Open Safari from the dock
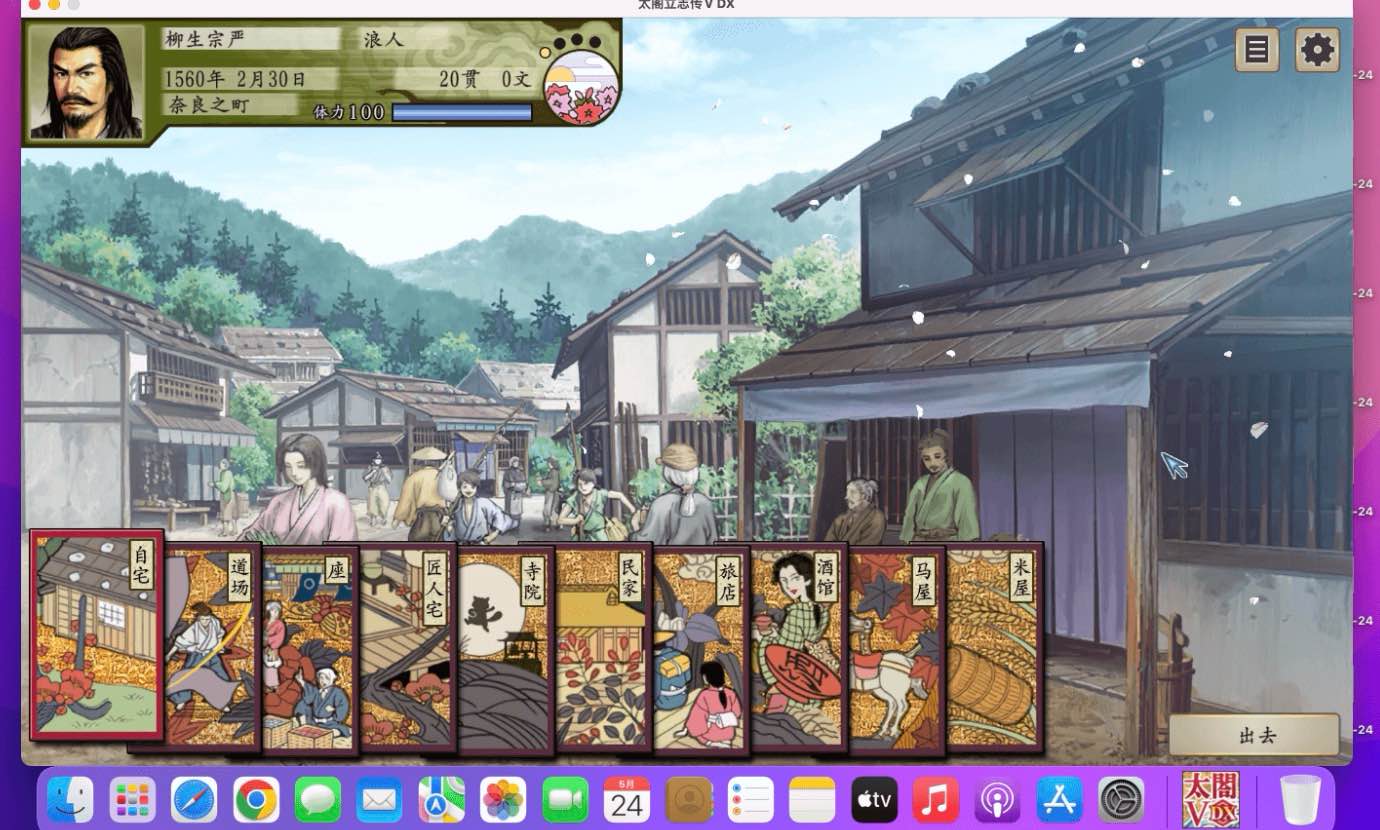1380x830 pixels. [x=194, y=800]
